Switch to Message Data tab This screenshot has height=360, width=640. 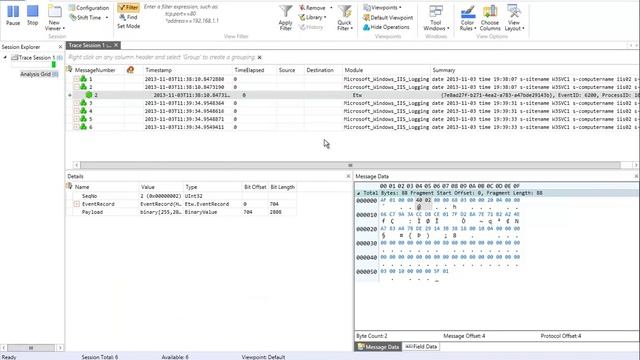click(x=378, y=347)
